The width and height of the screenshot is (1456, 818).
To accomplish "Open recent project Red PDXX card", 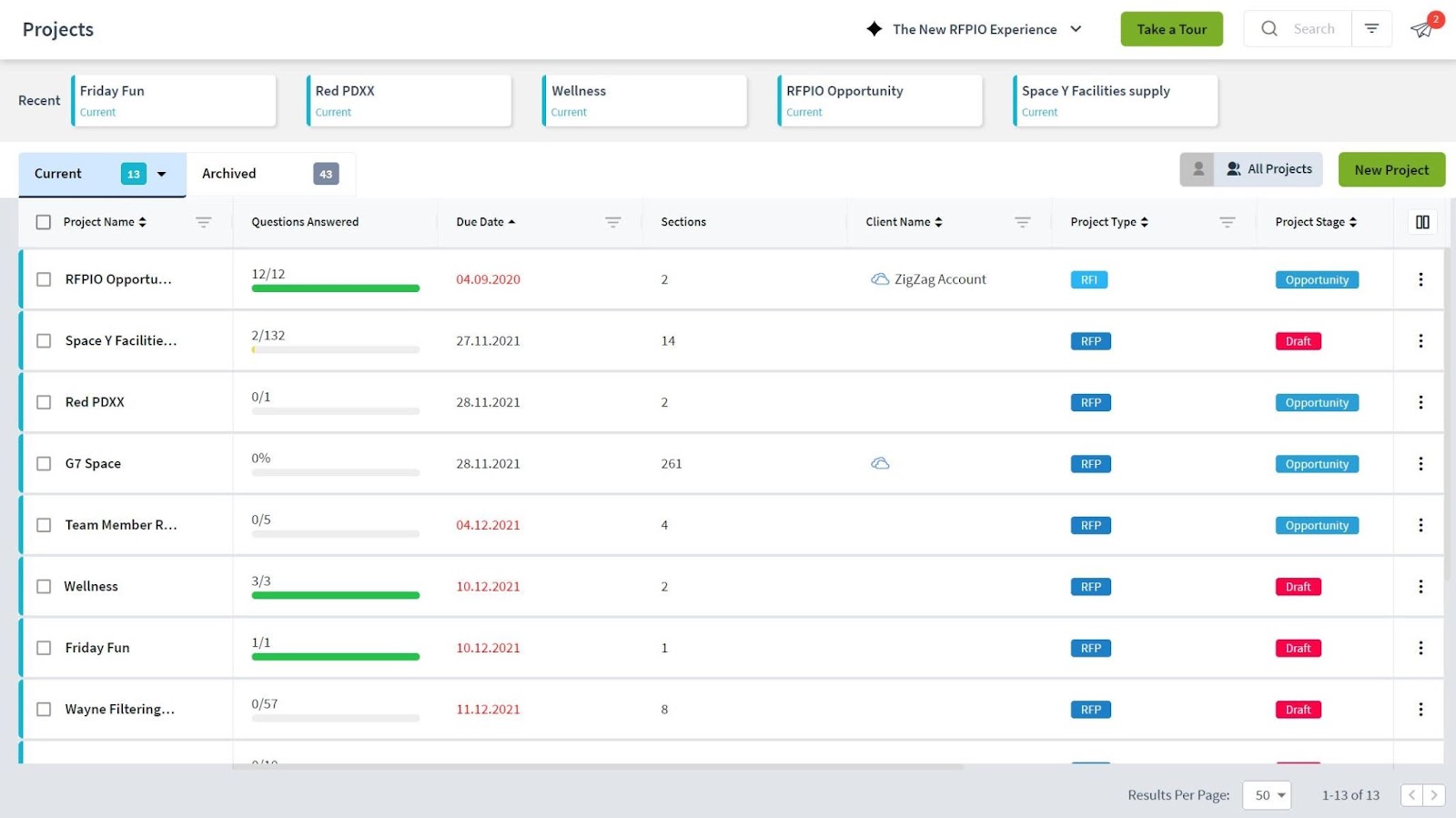I will coord(409,100).
